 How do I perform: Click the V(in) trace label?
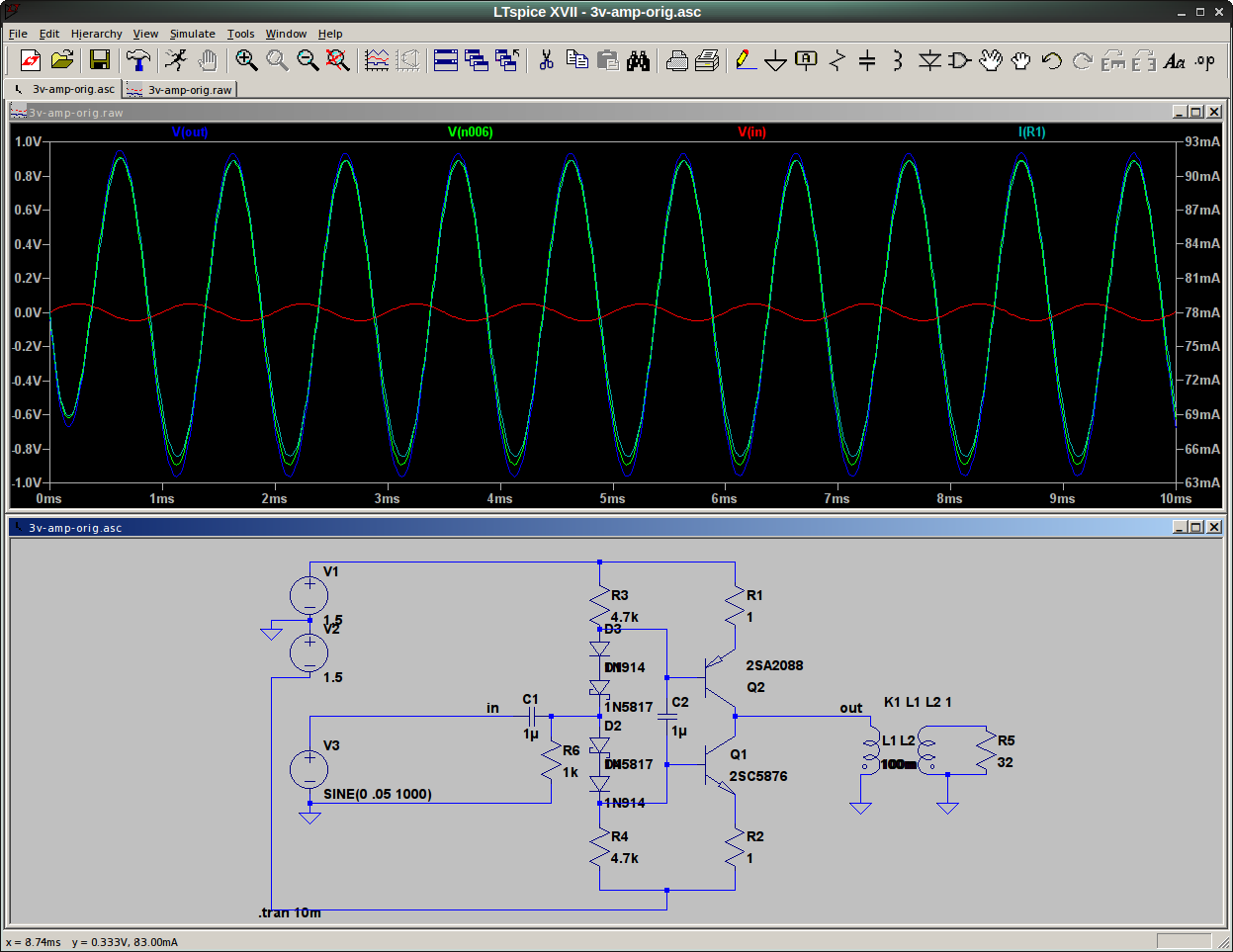pyautogui.click(x=751, y=131)
